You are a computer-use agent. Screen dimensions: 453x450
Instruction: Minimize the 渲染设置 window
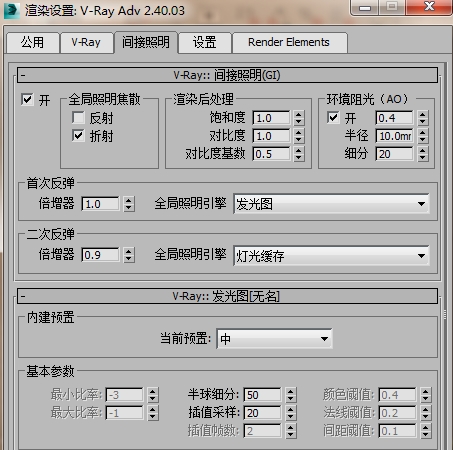(x=365, y=7)
